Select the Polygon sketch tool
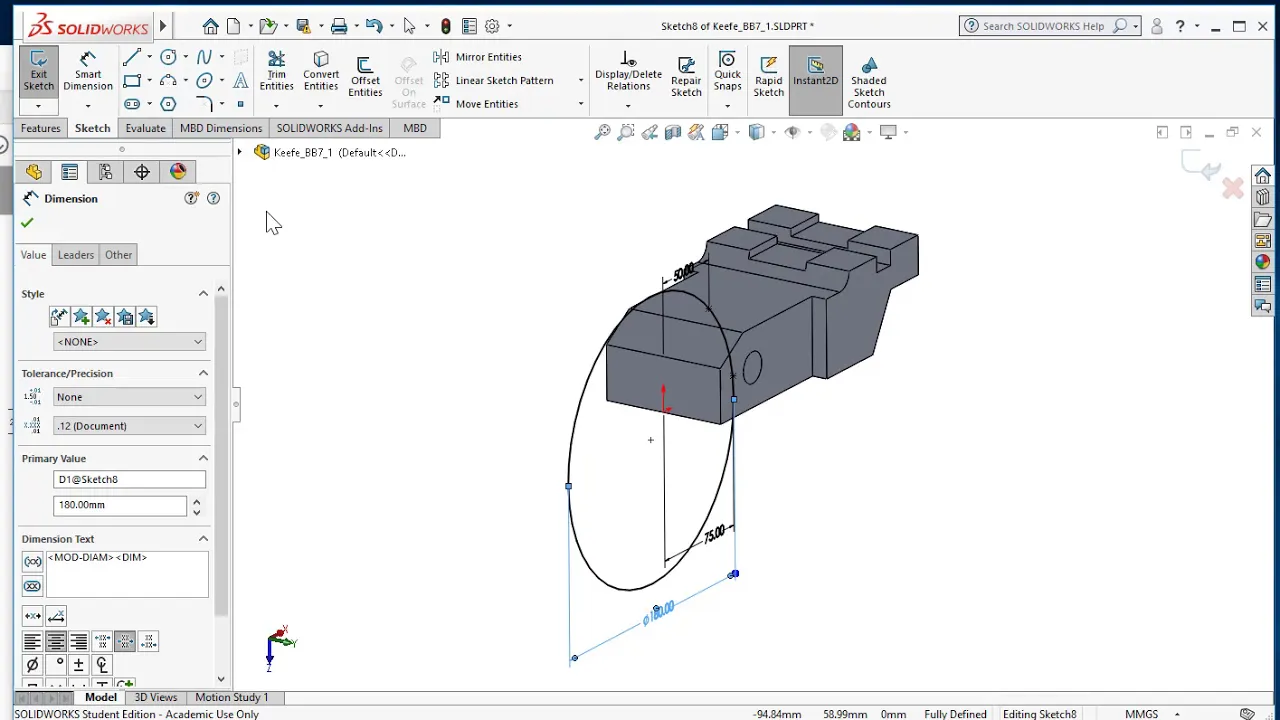Image resolution: width=1280 pixels, height=720 pixels. (x=168, y=104)
